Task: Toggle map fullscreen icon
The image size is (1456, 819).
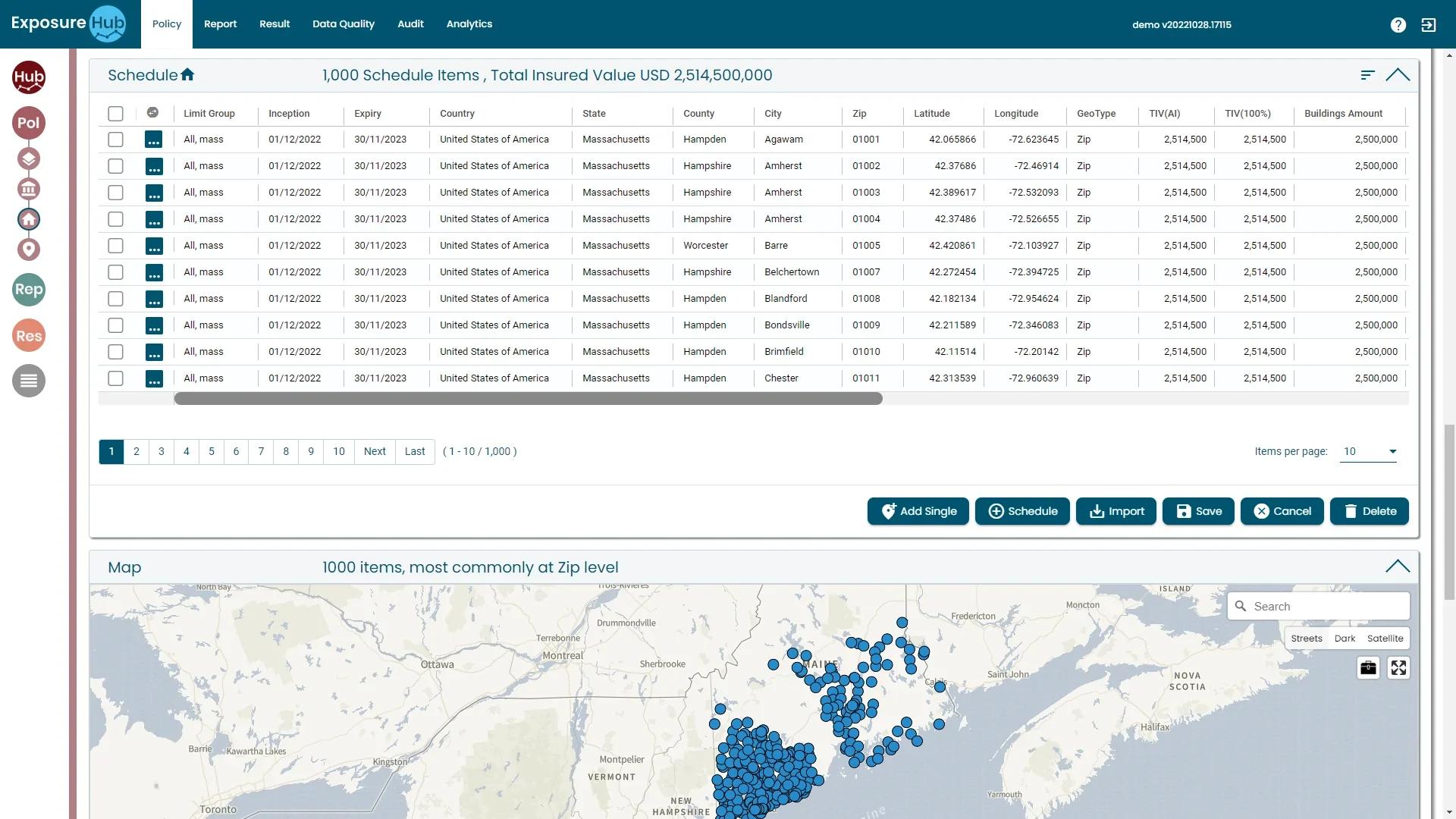Action: pyautogui.click(x=1398, y=668)
